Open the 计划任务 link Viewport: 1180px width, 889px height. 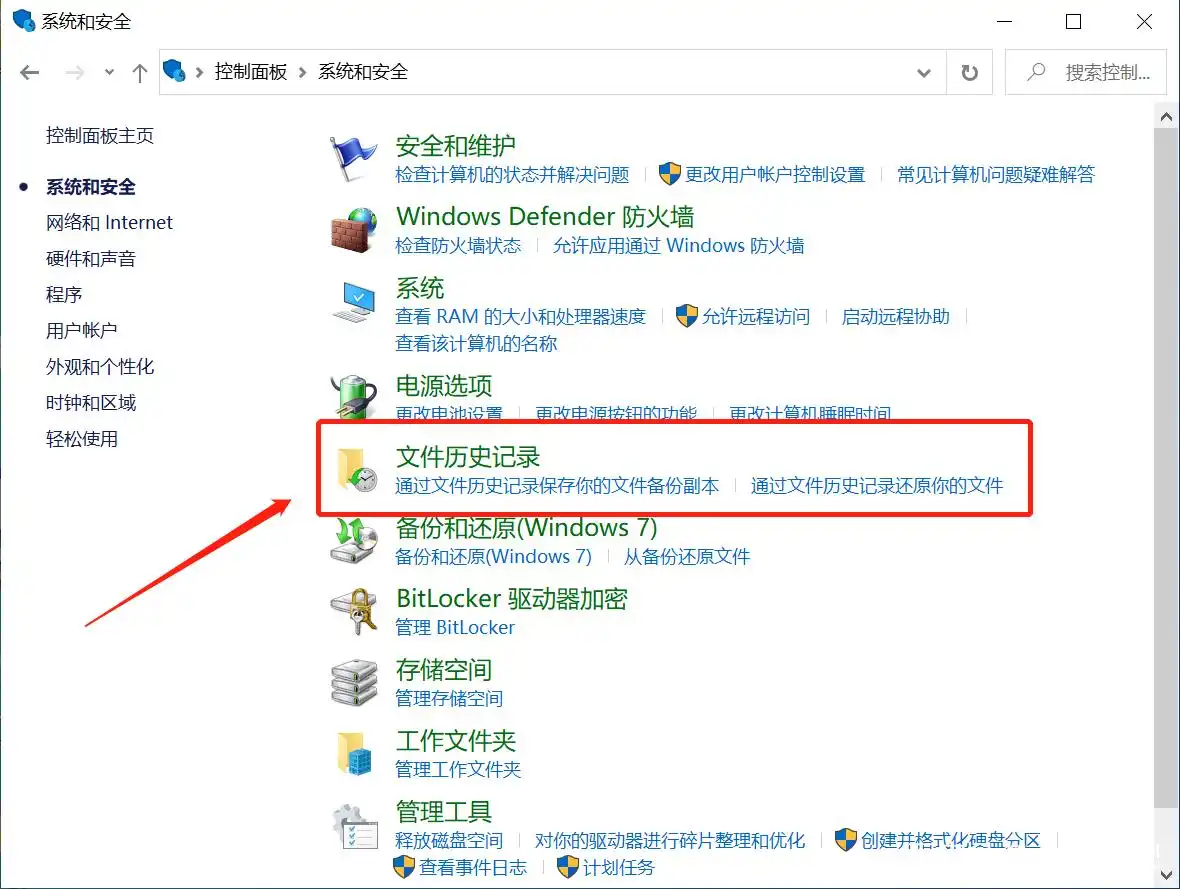click(617, 868)
